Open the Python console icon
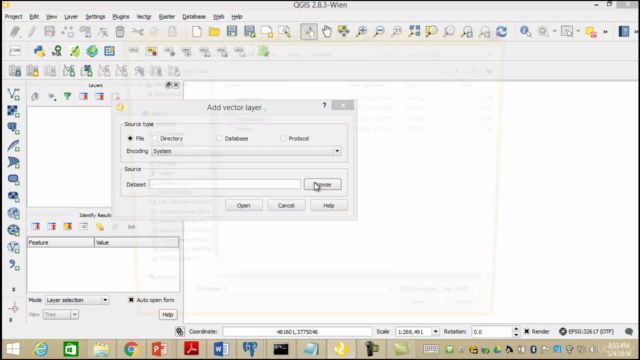 (x=39, y=51)
